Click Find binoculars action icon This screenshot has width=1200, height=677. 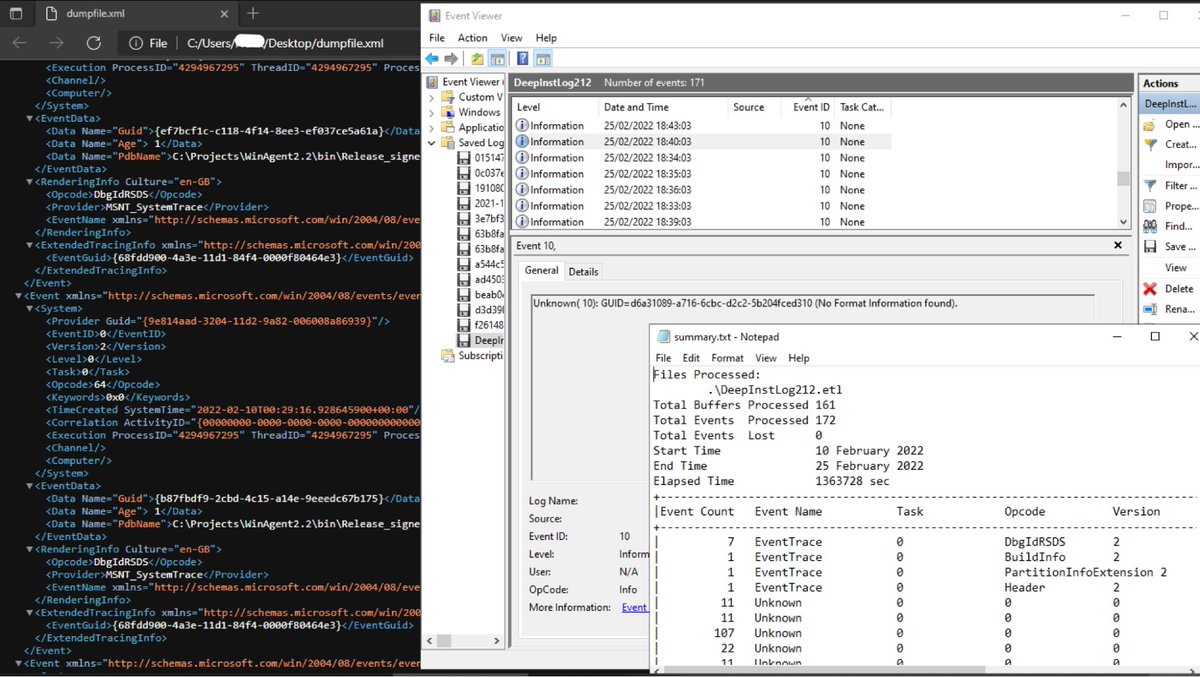(1150, 227)
